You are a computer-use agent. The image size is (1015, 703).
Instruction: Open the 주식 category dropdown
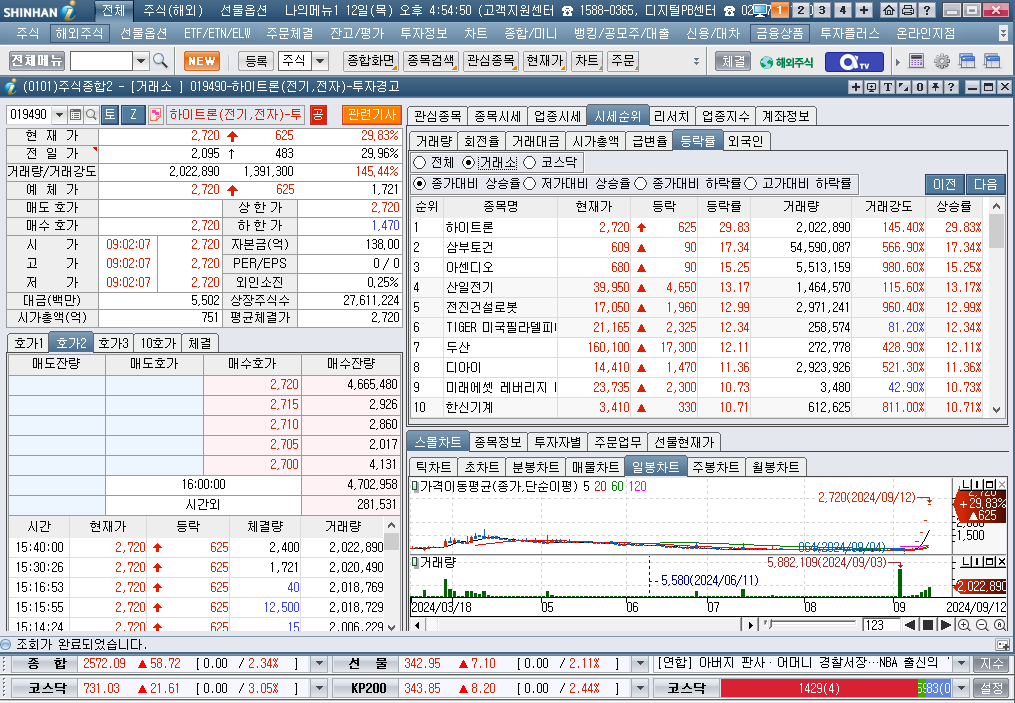tap(320, 61)
